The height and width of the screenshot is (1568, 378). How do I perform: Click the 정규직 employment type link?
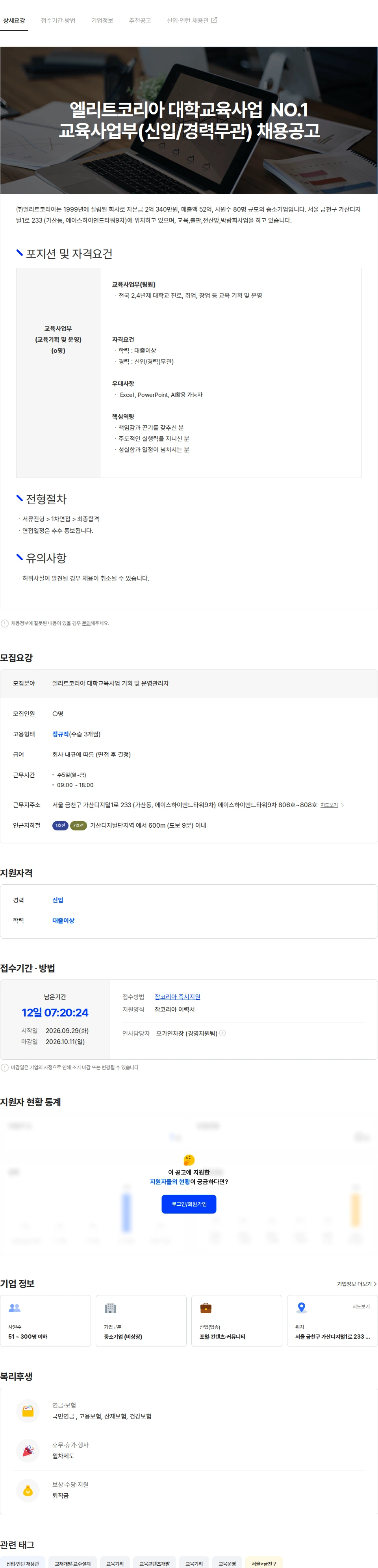[60, 734]
